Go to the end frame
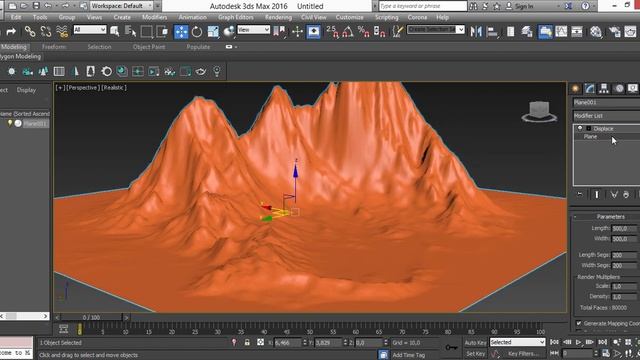Screen dimensions: 640x360 [602, 342]
